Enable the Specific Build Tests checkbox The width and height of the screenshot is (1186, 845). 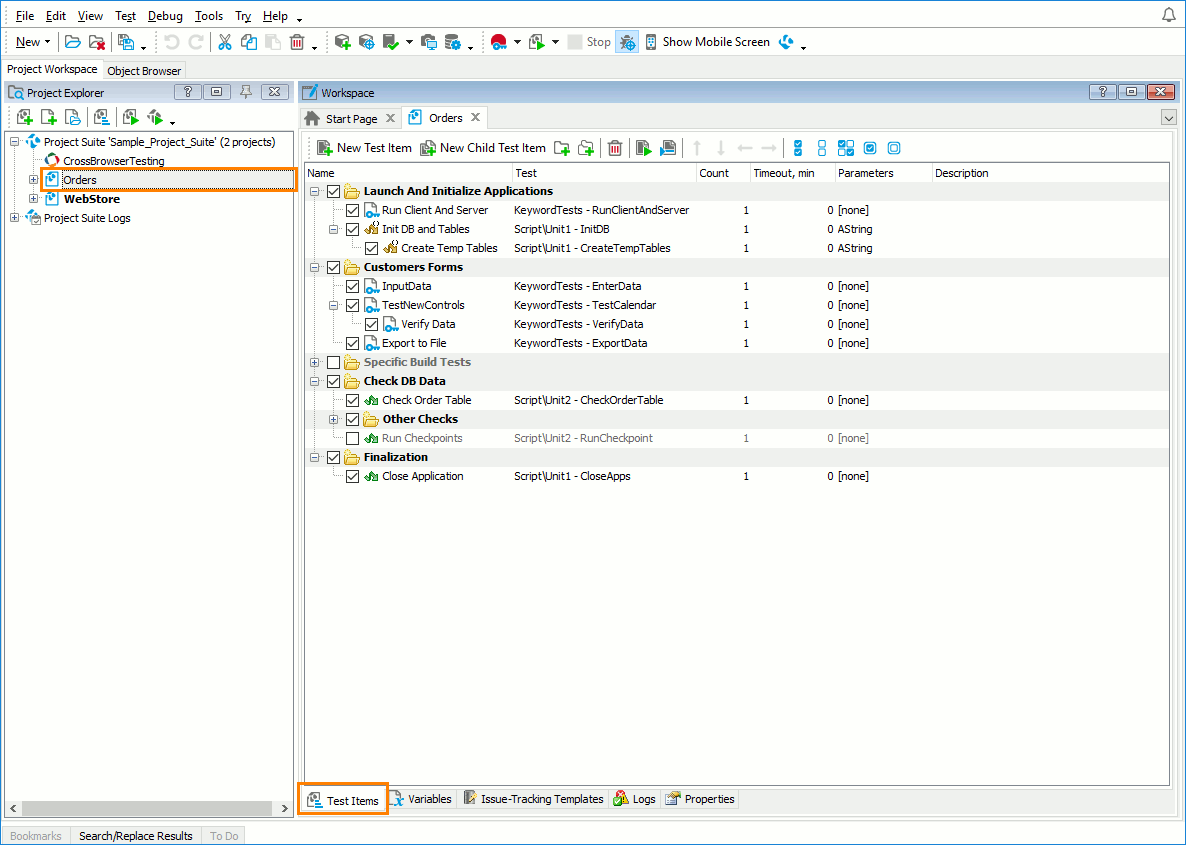coord(334,362)
